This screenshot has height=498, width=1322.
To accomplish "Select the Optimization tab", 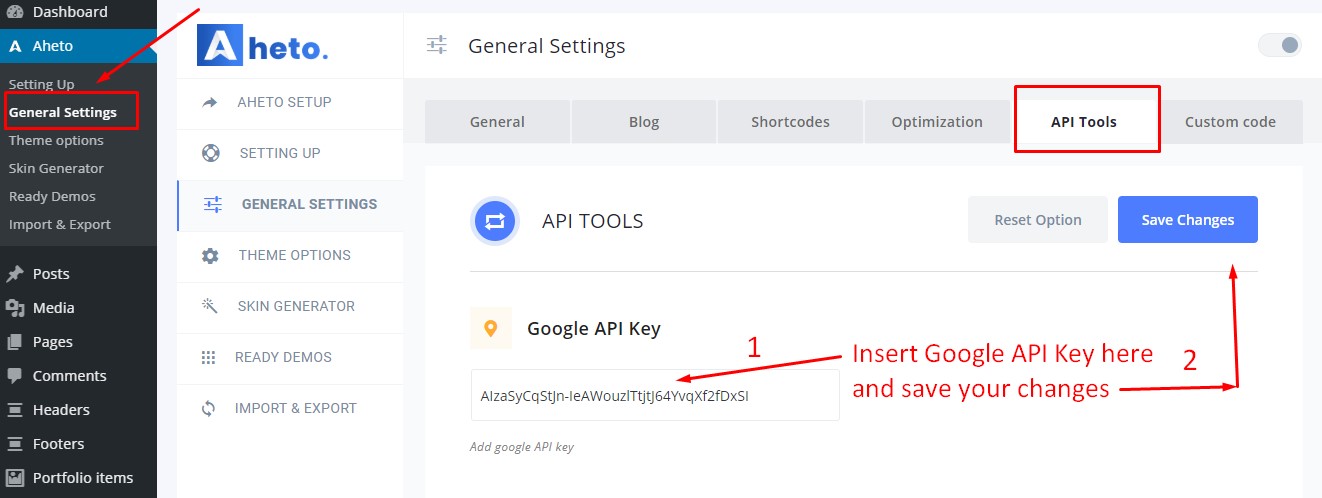I will pos(937,122).
